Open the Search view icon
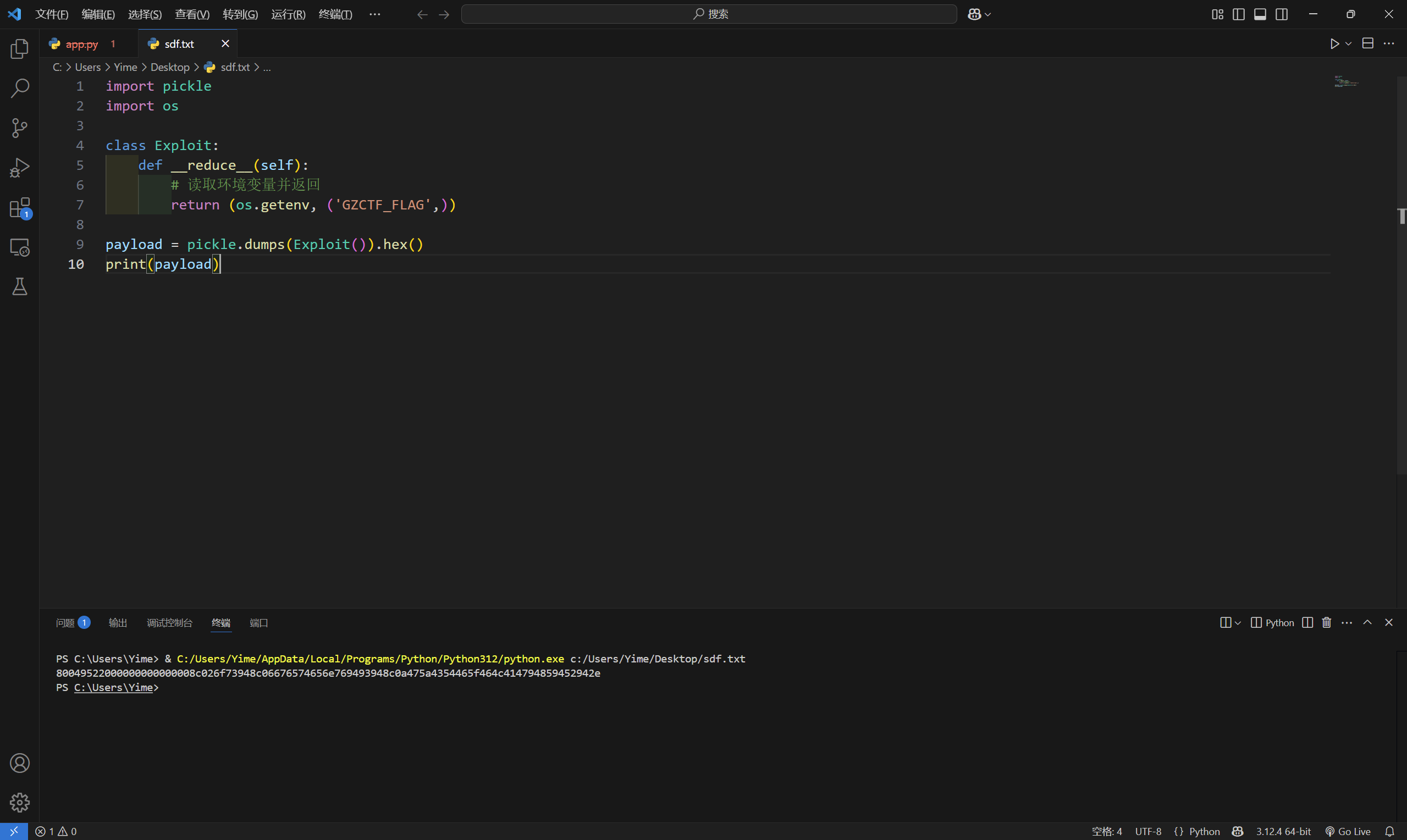The width and height of the screenshot is (1407, 840). click(20, 89)
